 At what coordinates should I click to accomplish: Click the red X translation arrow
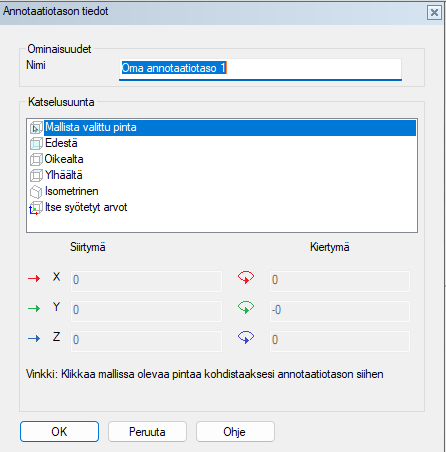(x=34, y=278)
